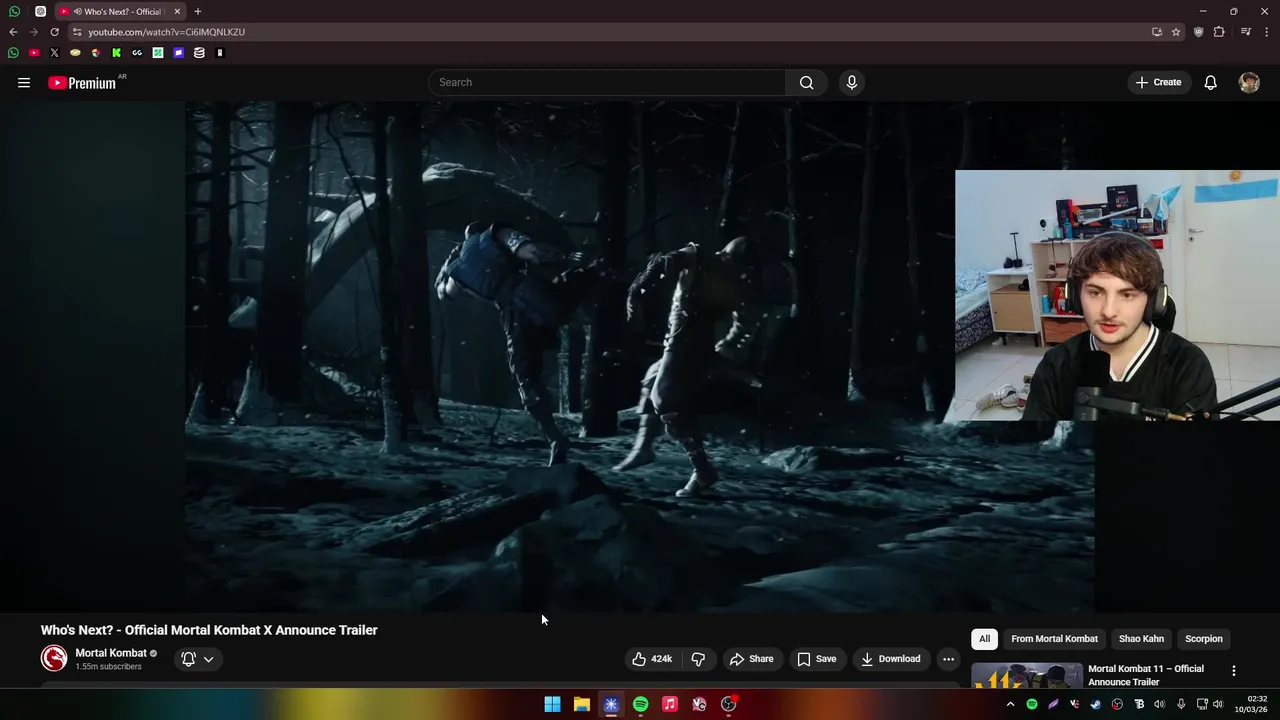Open options for Mortal Kombat 11 suggestion
This screenshot has height=720, width=1280.
tap(1233, 671)
